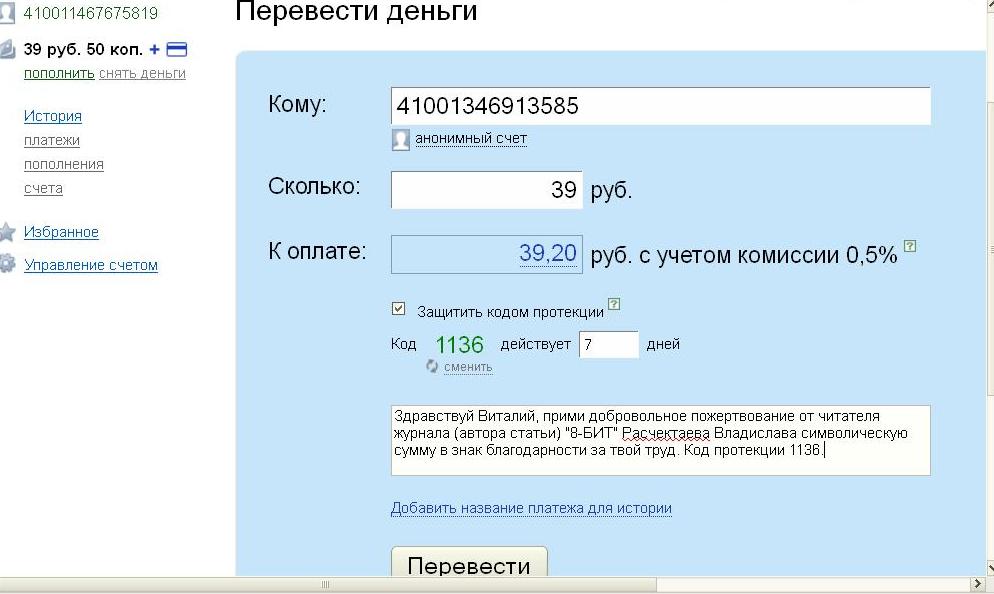Click the anonymous account avatar icon
This screenshot has height=594, width=994.
pyautogui.click(x=401, y=139)
